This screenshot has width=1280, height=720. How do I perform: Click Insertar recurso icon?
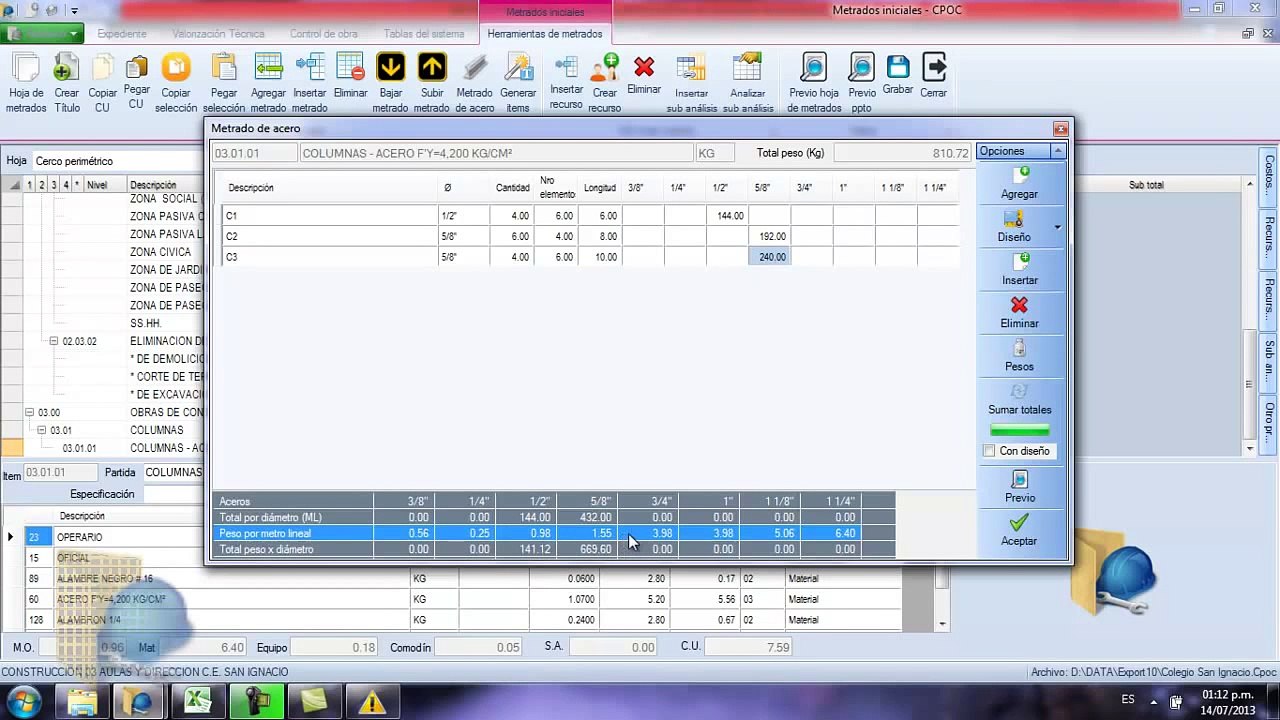pos(566,69)
